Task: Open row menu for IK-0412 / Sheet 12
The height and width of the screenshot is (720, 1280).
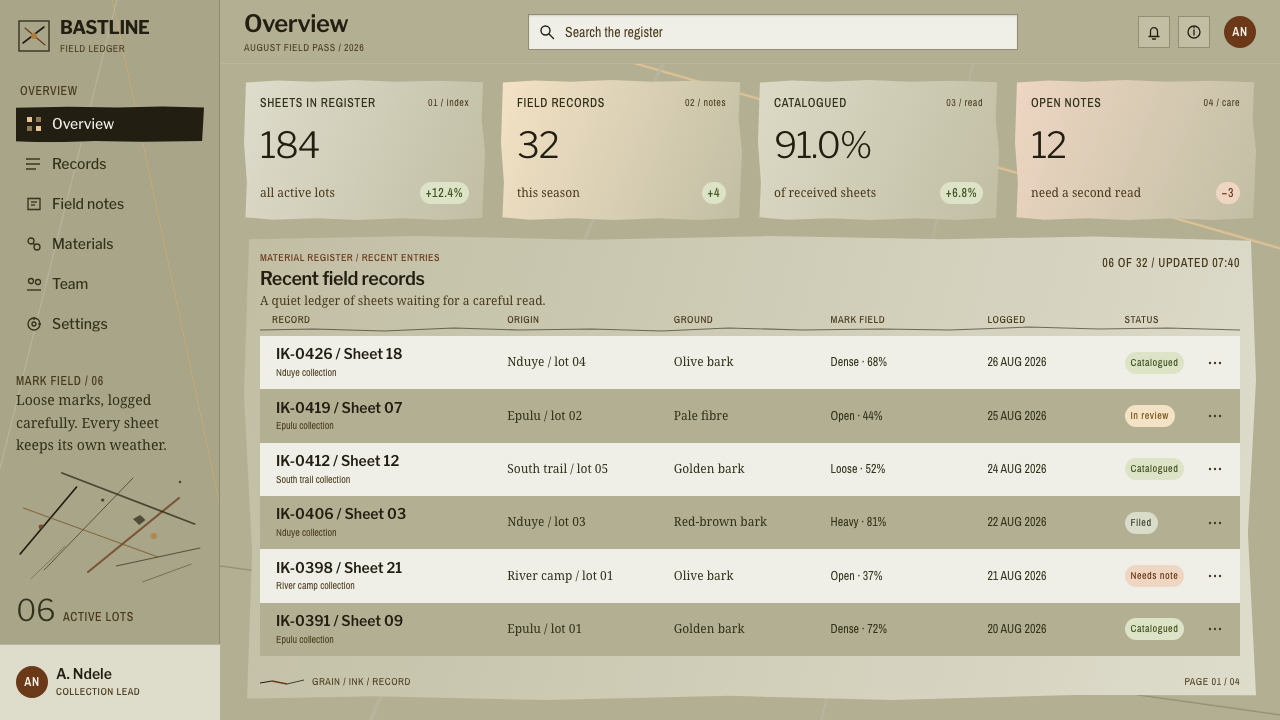Action: [x=1215, y=469]
